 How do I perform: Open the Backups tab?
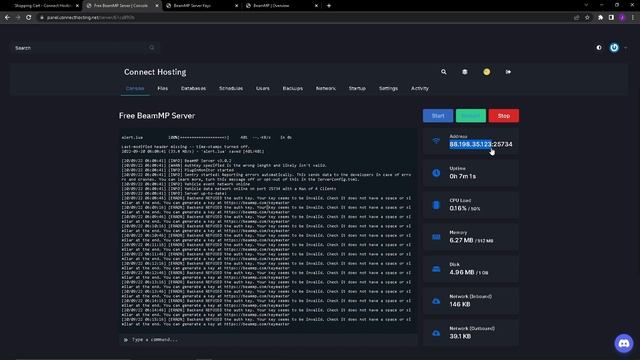(293, 89)
